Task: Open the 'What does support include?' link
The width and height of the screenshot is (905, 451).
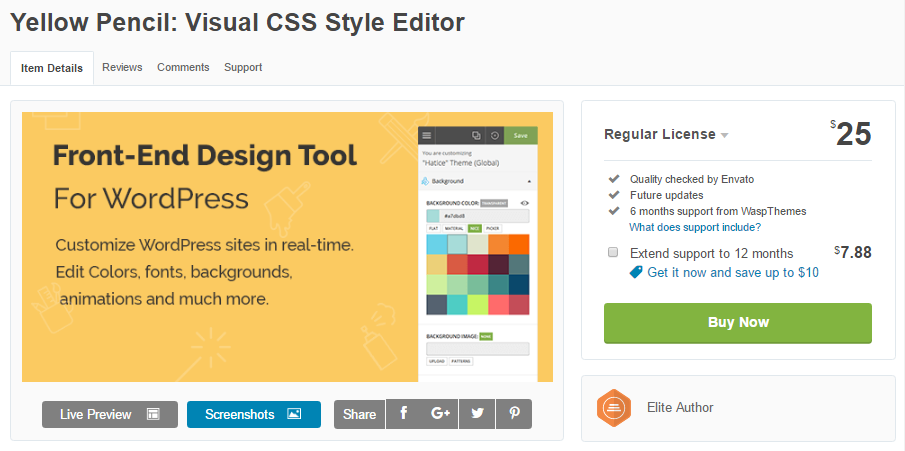Action: point(695,228)
